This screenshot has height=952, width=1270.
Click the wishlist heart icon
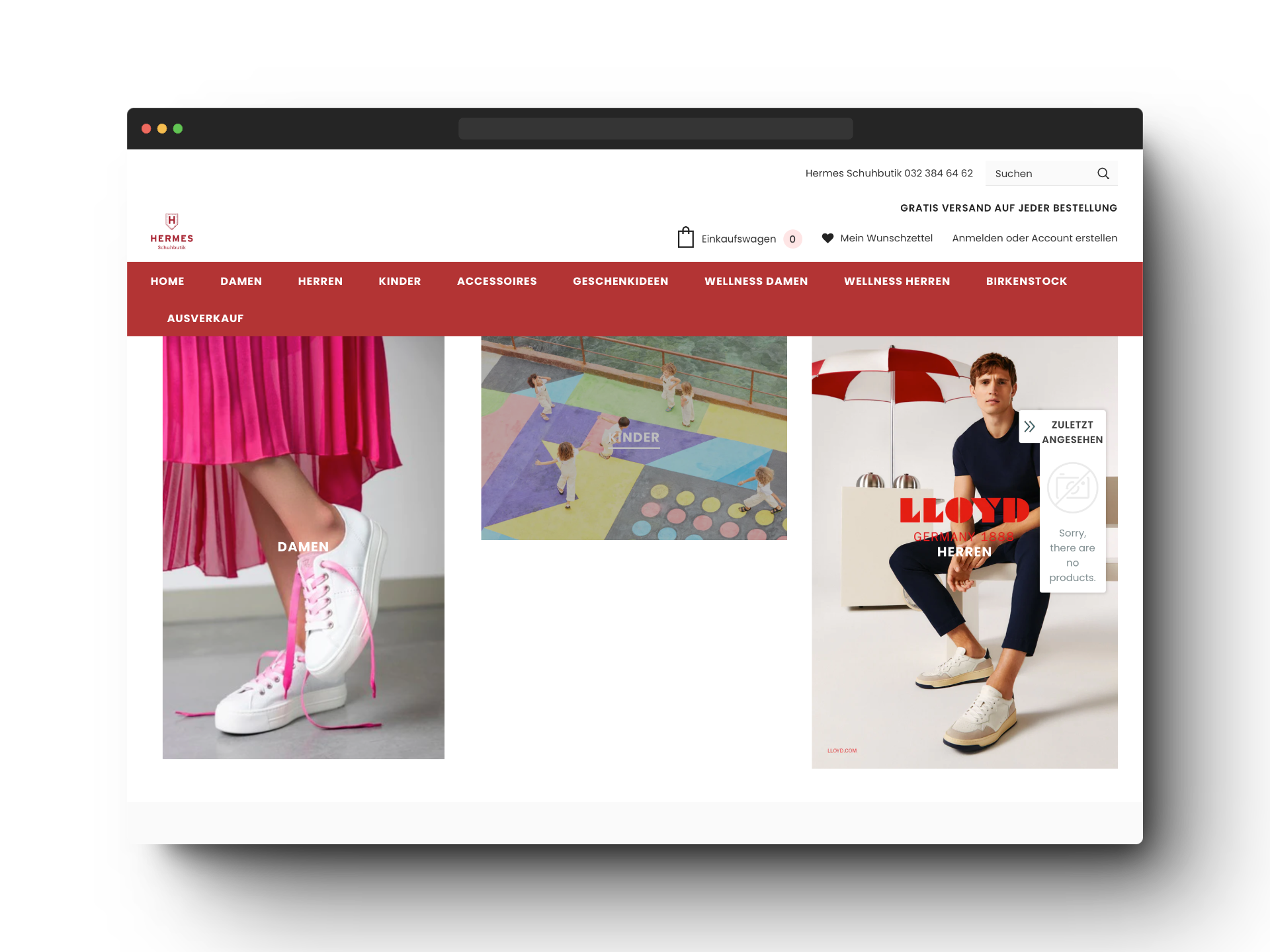(827, 238)
